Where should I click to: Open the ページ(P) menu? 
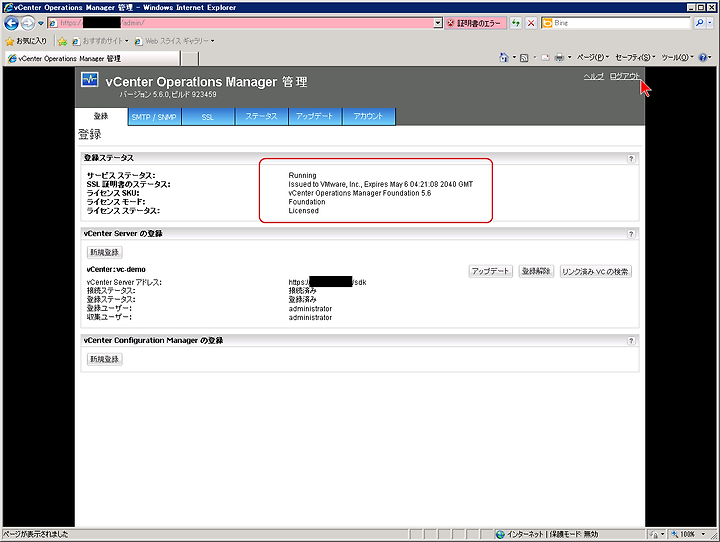point(593,57)
